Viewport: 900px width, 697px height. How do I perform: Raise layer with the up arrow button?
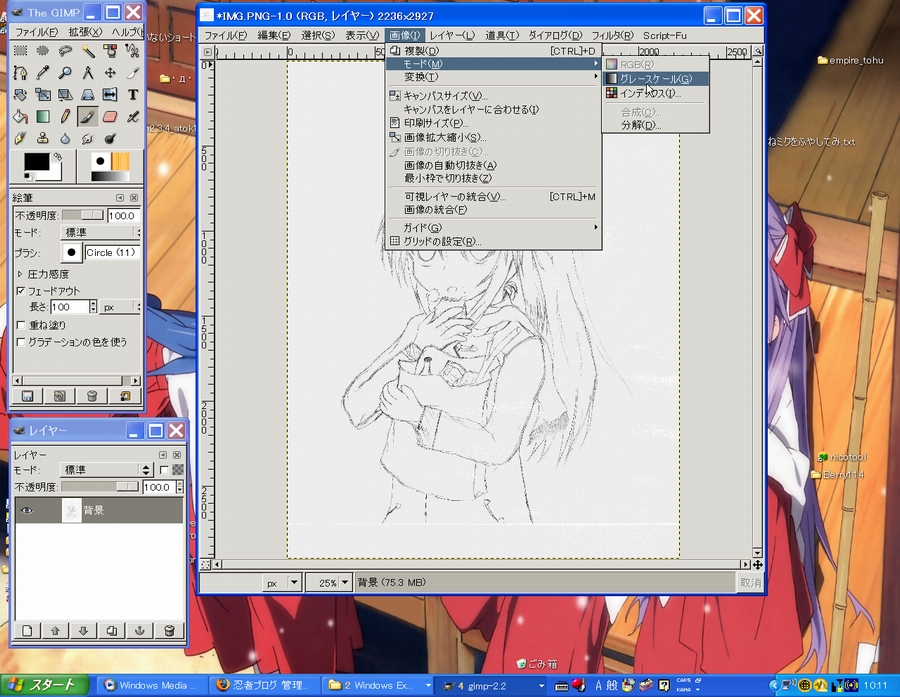(55, 630)
